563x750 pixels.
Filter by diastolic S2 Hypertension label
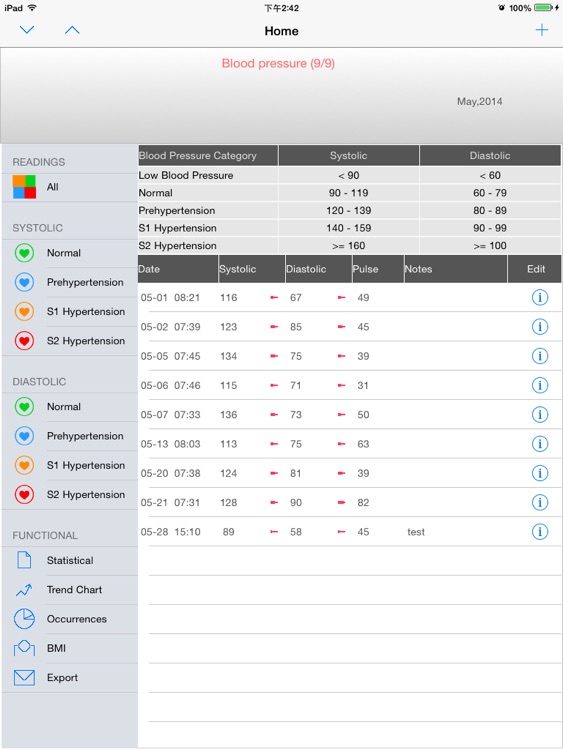click(x=86, y=495)
